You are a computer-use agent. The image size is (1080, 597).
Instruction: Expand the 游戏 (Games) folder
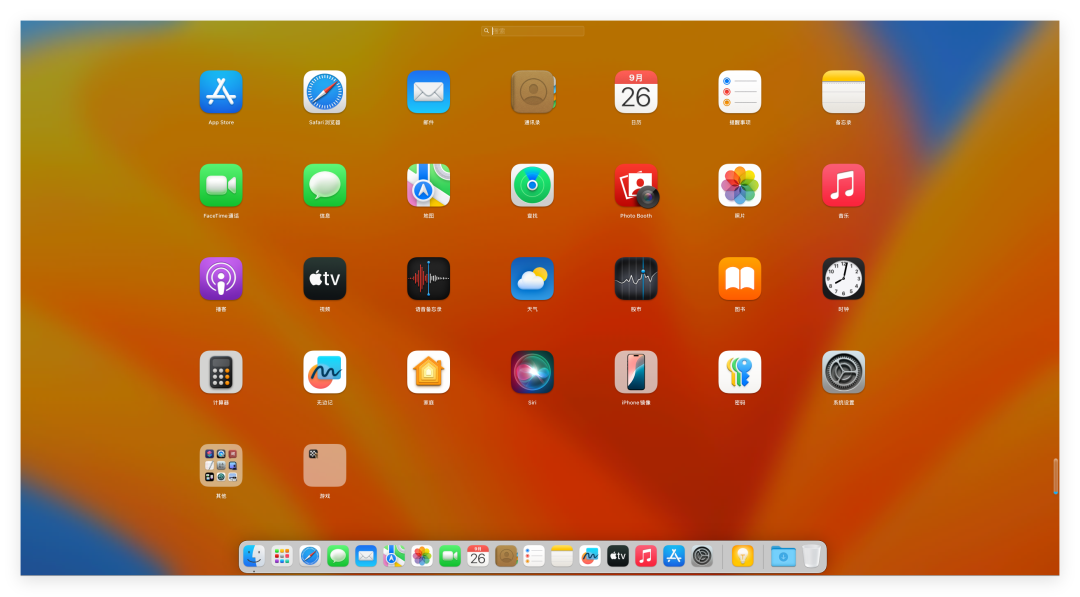324,465
